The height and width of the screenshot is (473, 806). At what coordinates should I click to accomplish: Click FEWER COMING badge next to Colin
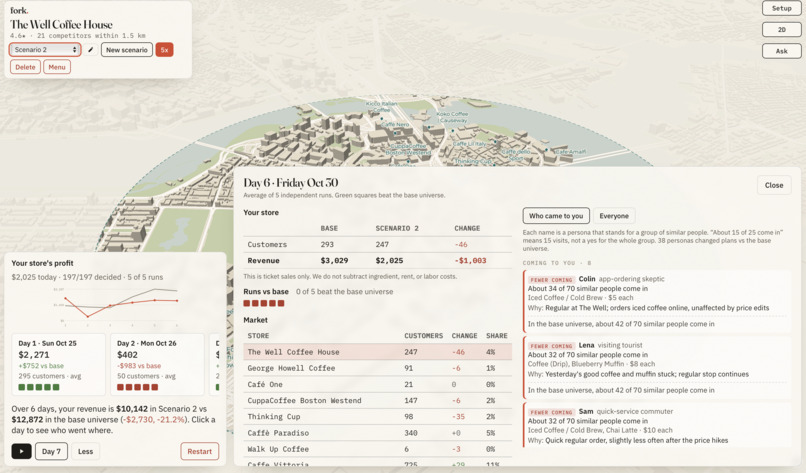pyautogui.click(x=551, y=280)
